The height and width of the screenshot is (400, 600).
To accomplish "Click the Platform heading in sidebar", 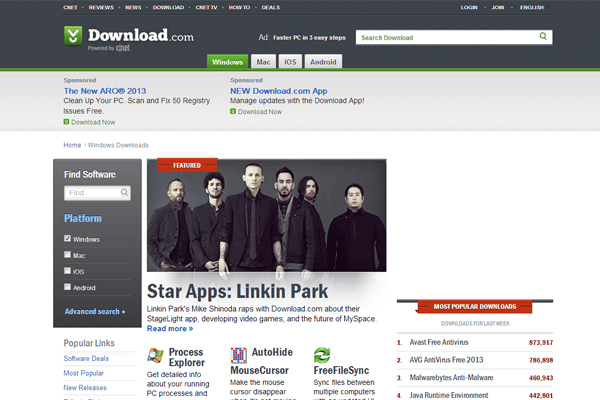I will point(83,218).
